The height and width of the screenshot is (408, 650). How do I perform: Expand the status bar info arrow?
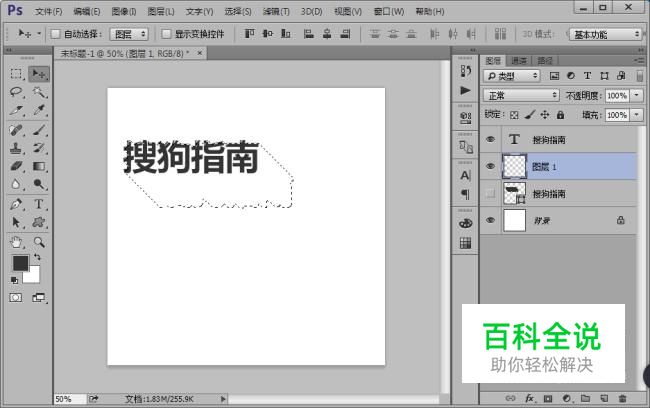[x=223, y=399]
